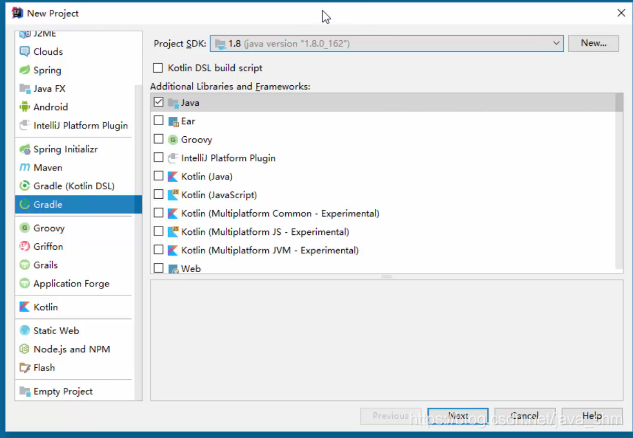This screenshot has height=438, width=633.
Task: Check Kotlin (Multiplatform JVM - Experimental) checkbox
Action: tap(159, 250)
